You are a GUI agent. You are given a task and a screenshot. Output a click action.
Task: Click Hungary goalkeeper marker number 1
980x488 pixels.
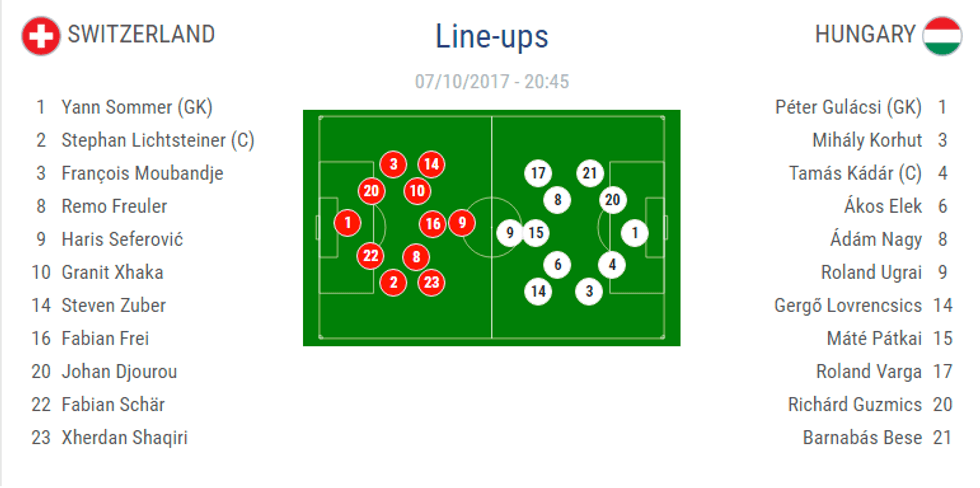(634, 233)
